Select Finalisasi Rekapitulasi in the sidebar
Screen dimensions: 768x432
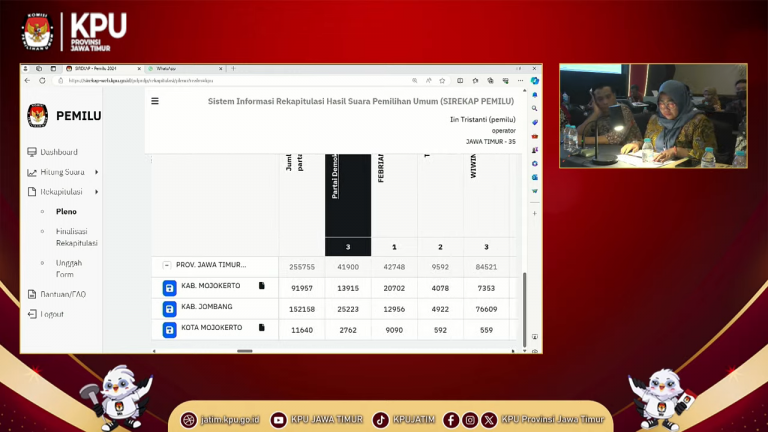[76, 237]
